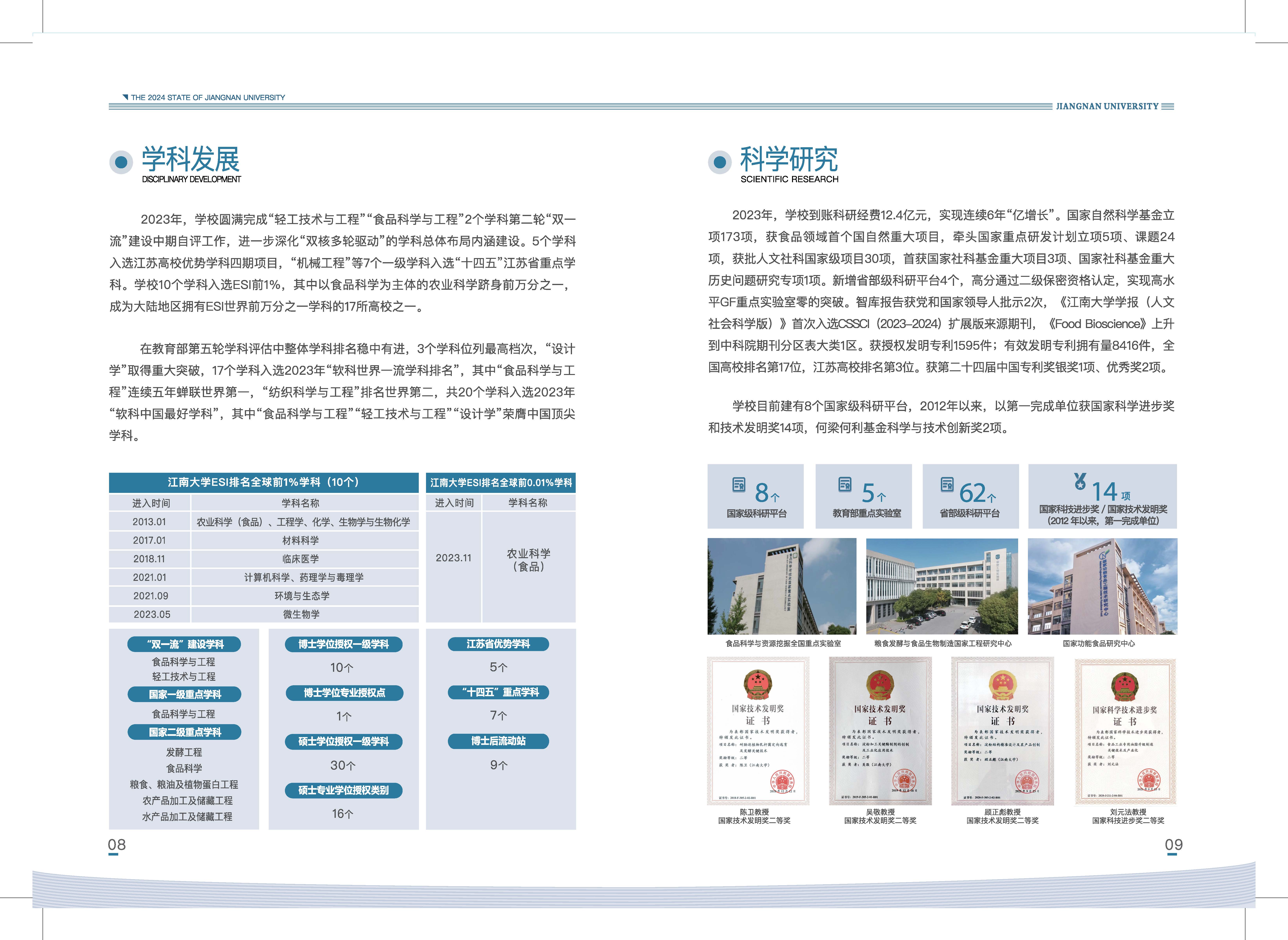Select the “双一流”建设学科 pill label
1288x940 pixels.
[x=184, y=644]
